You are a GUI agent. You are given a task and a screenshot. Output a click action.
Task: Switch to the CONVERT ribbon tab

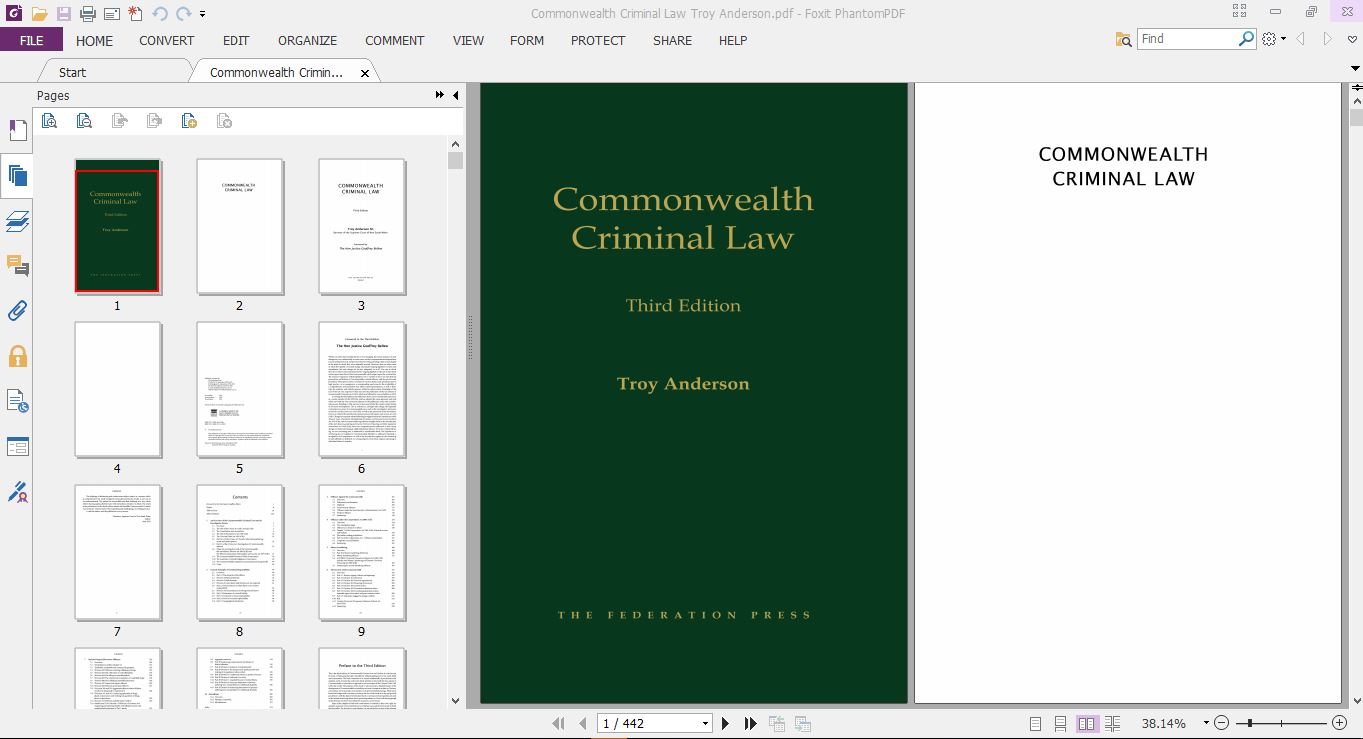pos(167,40)
